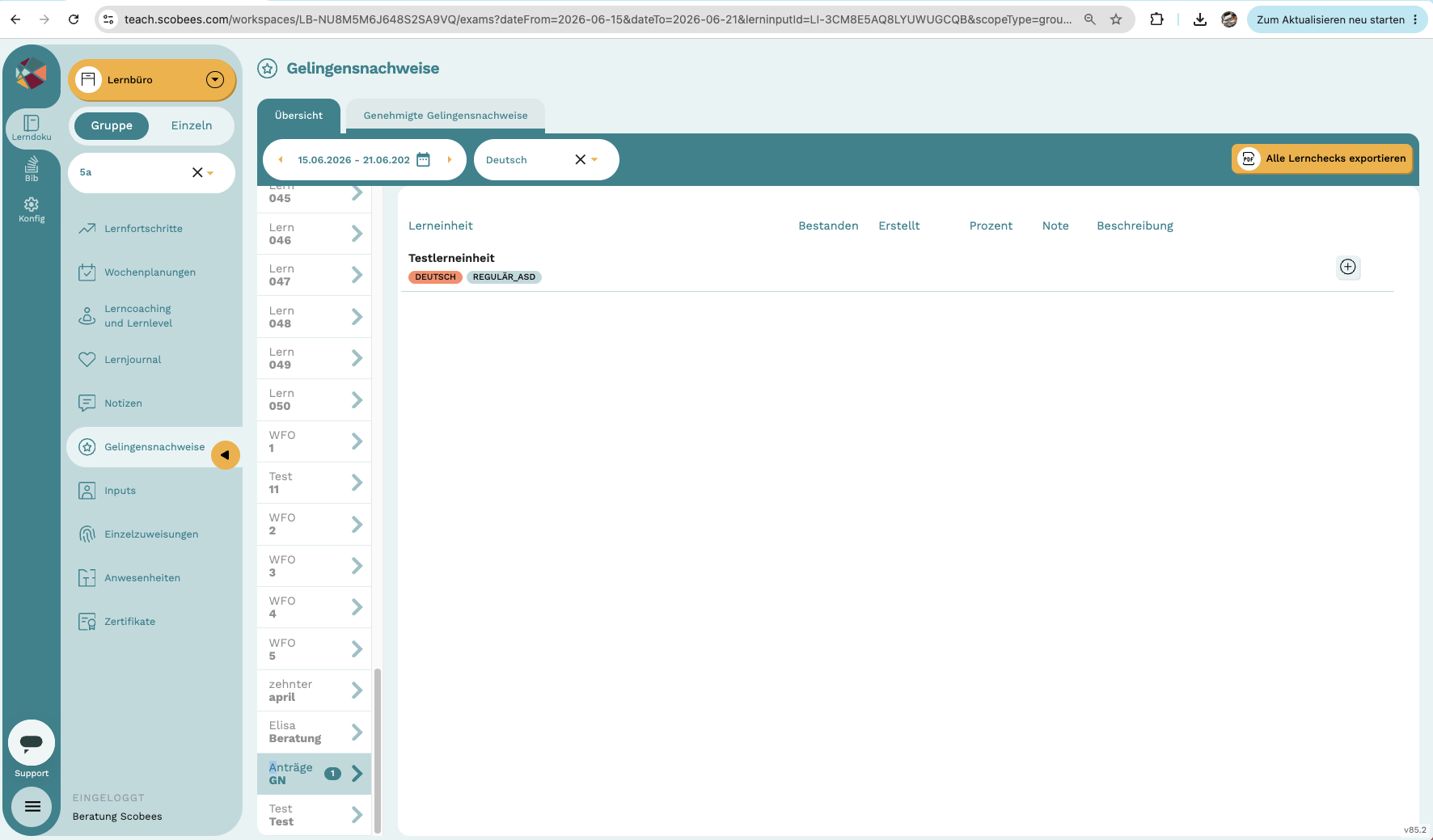Select student WFO 1
The width and height of the screenshot is (1433, 840).
click(314, 441)
